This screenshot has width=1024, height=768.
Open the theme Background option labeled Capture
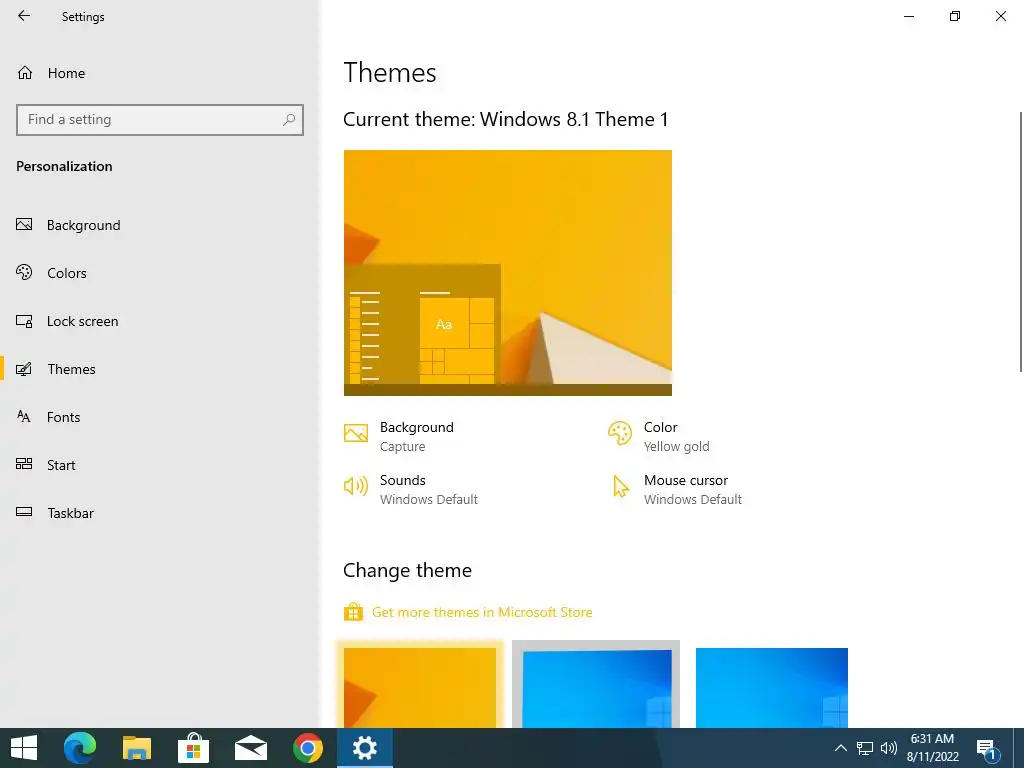pos(399,436)
